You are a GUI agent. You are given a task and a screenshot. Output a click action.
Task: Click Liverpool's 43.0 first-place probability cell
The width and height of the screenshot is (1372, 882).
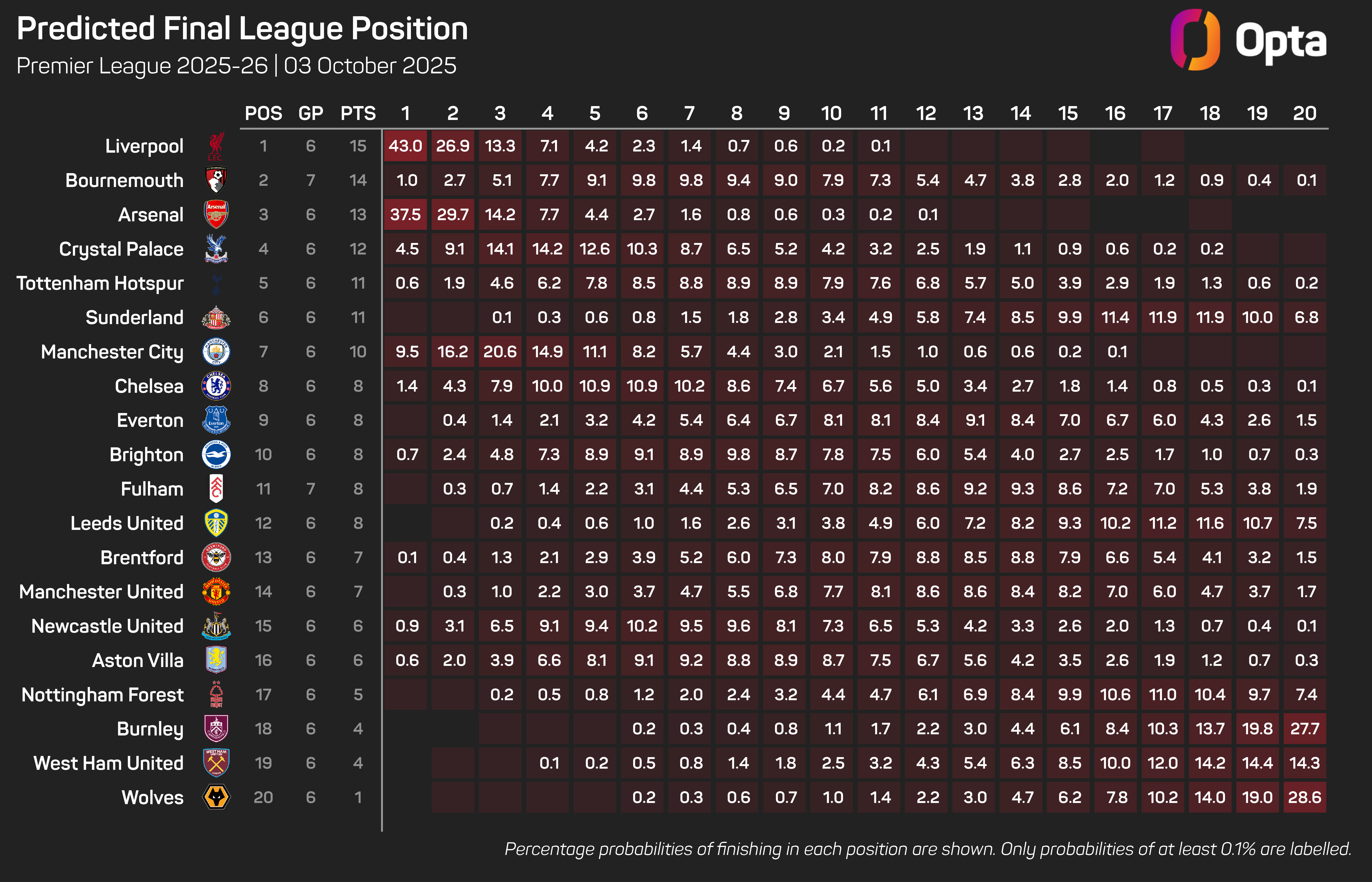[406, 146]
